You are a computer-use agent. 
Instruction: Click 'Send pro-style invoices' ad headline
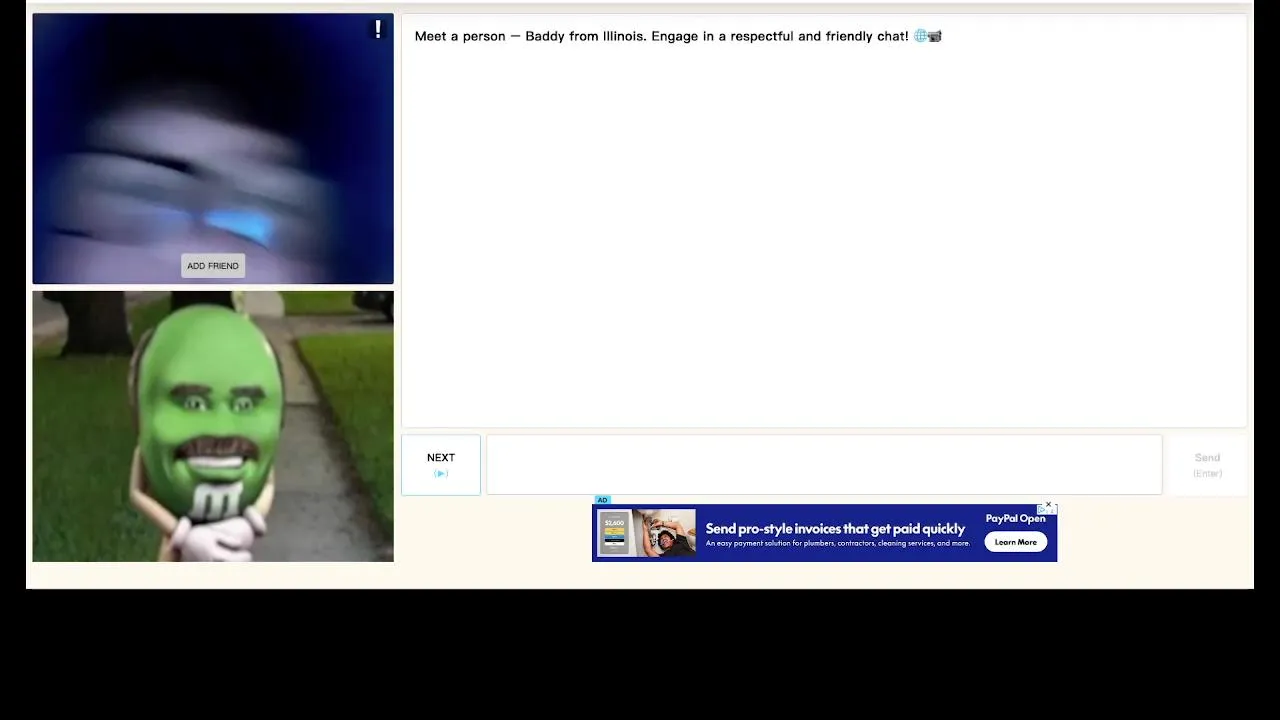pyautogui.click(x=835, y=529)
